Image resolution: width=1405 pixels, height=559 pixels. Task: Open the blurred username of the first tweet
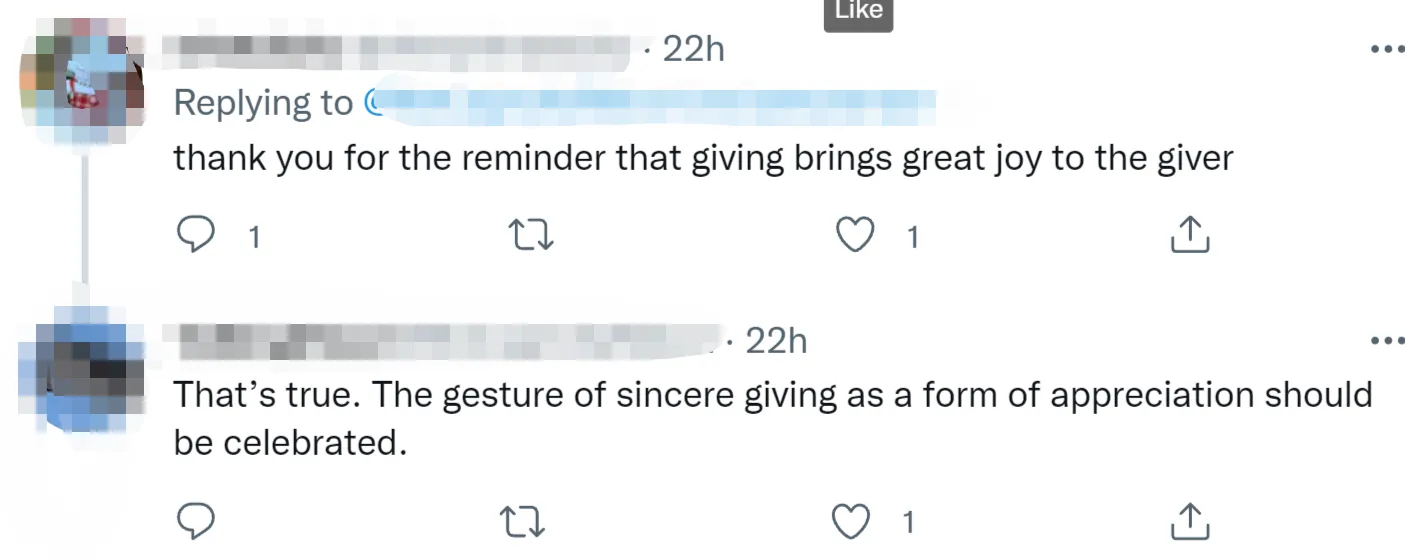[x=397, y=49]
